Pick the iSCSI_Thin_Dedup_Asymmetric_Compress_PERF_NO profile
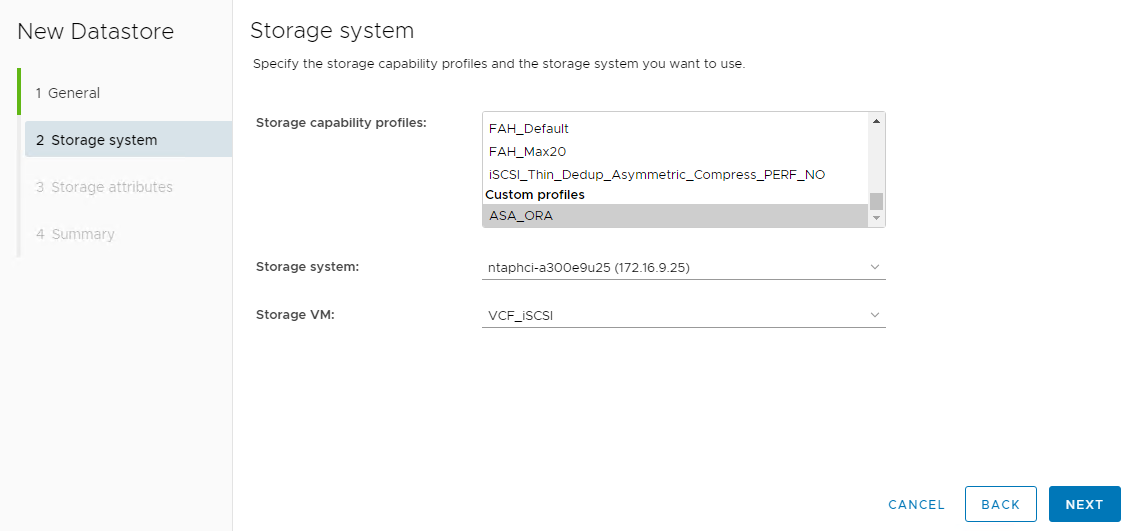The width and height of the screenshot is (1140, 531). pos(656,174)
